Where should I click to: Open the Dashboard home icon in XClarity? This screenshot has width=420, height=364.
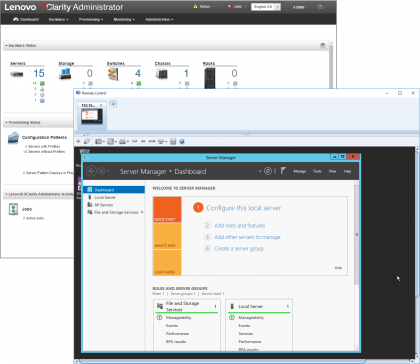pyautogui.click(x=16, y=19)
